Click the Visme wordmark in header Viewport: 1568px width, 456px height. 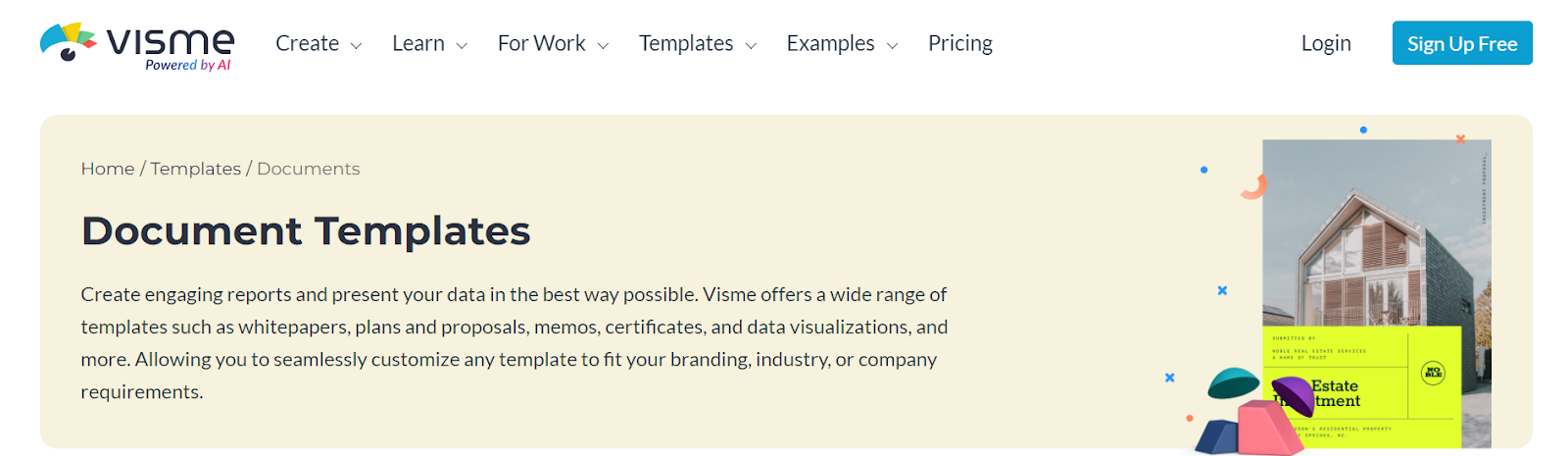[171, 42]
